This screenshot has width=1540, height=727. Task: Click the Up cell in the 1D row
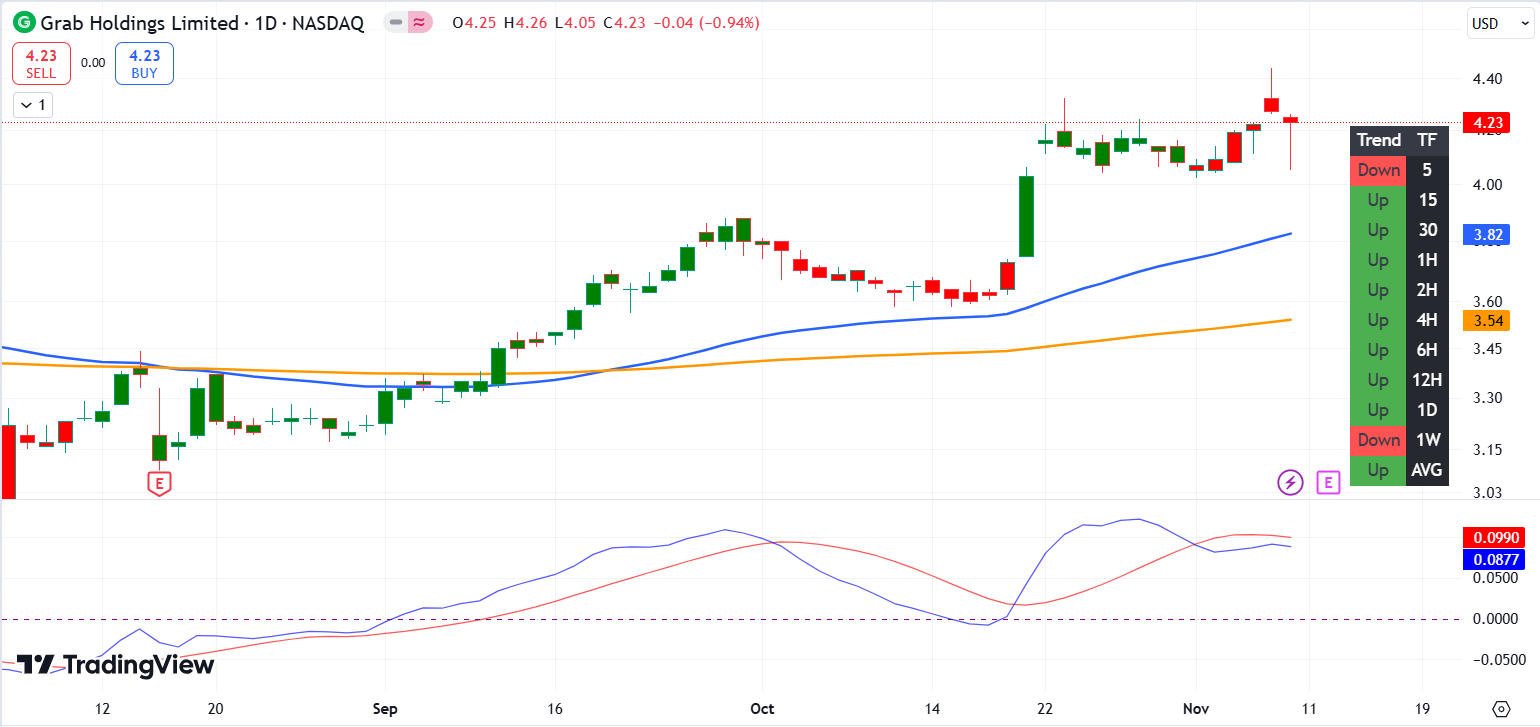tap(1378, 410)
